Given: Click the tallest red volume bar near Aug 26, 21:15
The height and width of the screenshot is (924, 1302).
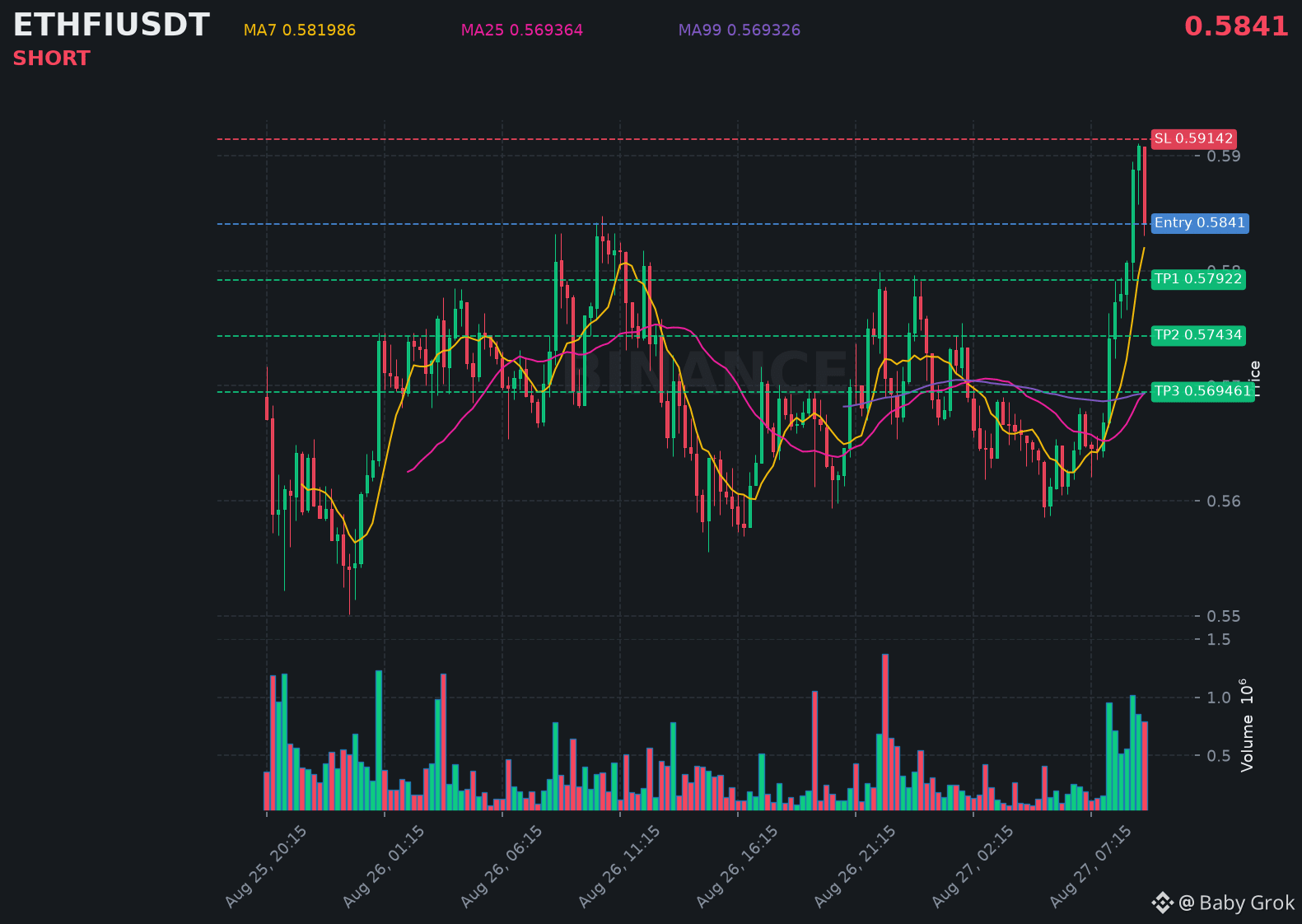Looking at the screenshot, I should (x=885, y=732).
